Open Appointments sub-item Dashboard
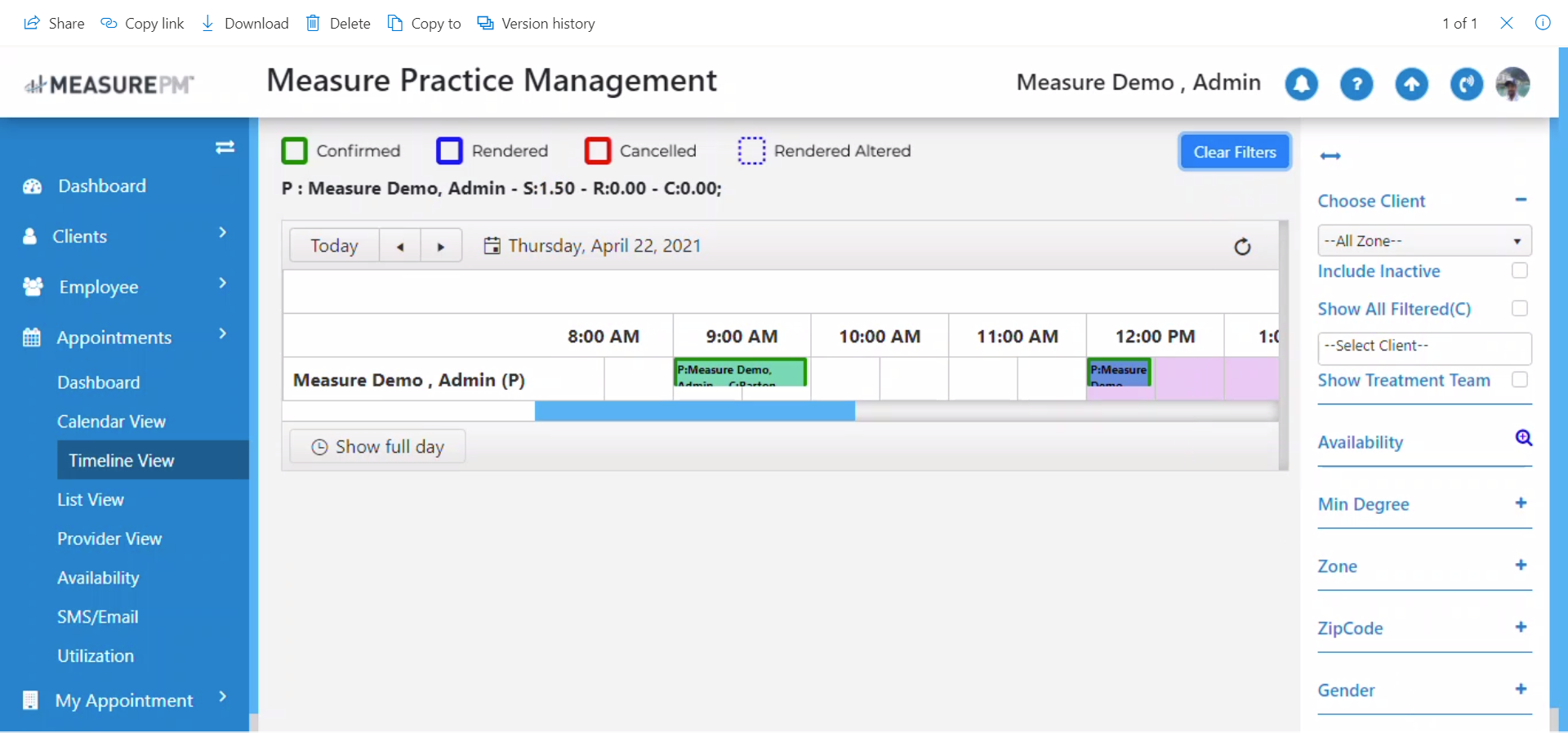The image size is (1568, 733). point(98,382)
